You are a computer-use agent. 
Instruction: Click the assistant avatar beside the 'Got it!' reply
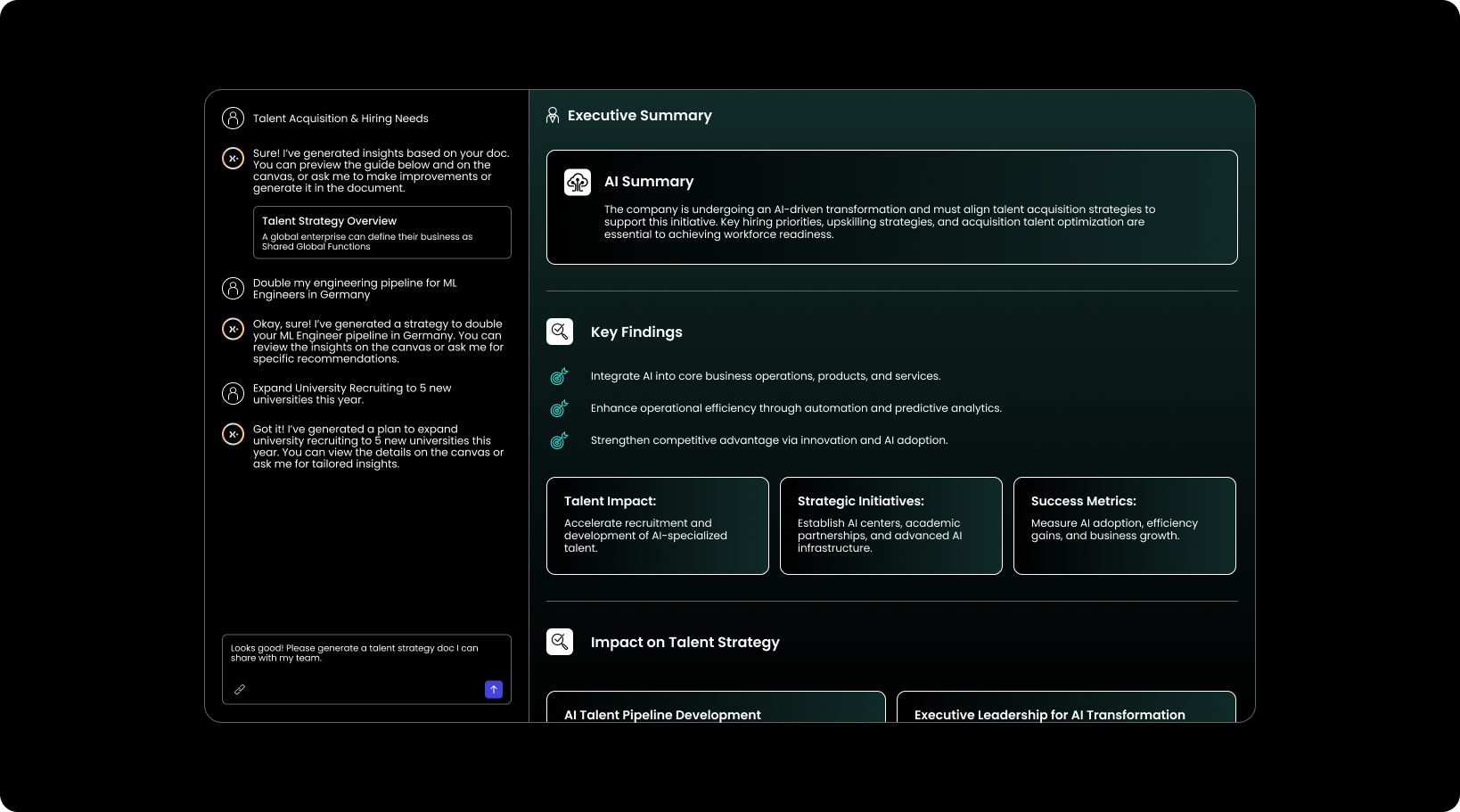pyautogui.click(x=233, y=434)
